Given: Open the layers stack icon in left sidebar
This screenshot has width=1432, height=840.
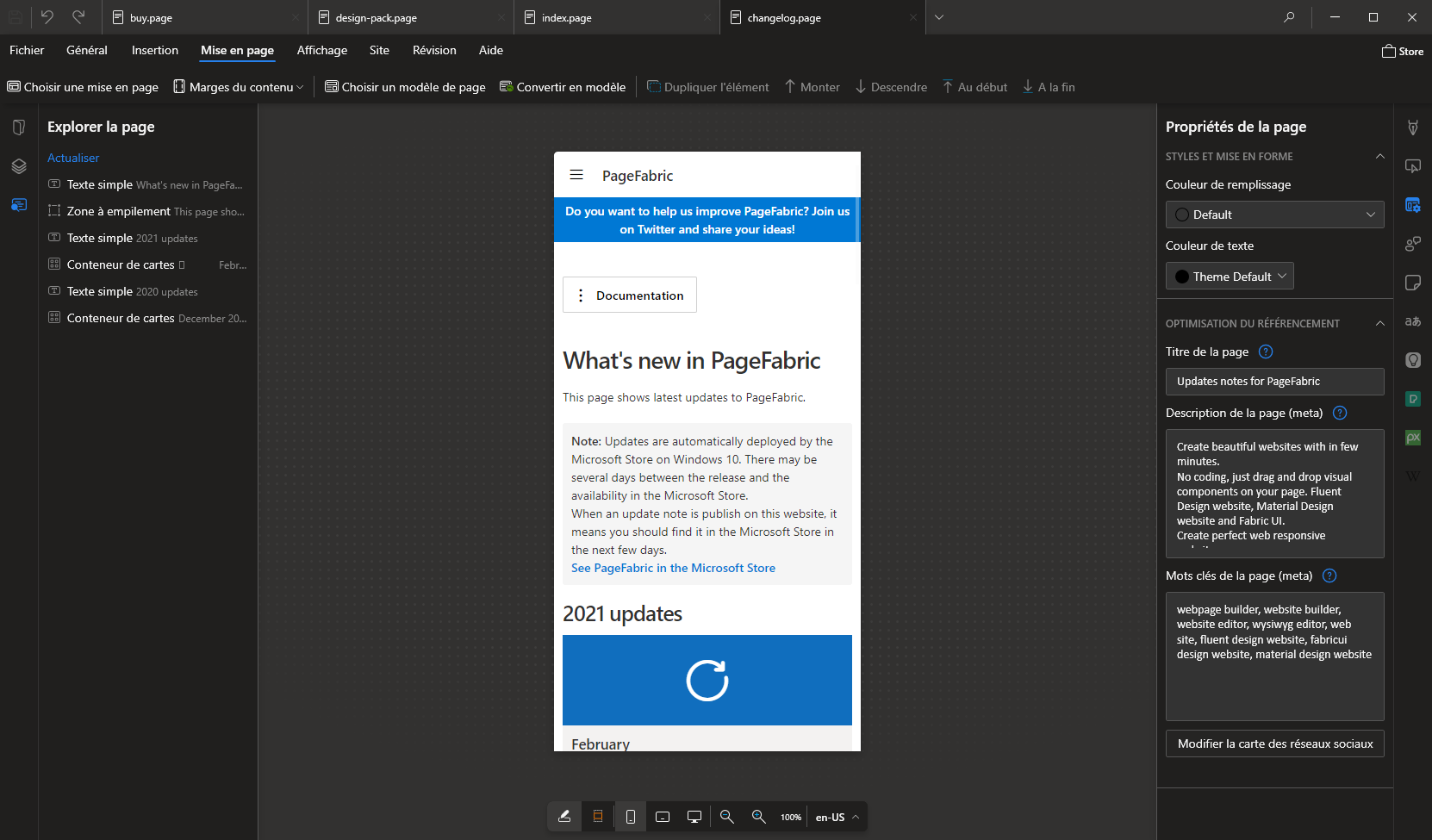Looking at the screenshot, I should click(19, 166).
